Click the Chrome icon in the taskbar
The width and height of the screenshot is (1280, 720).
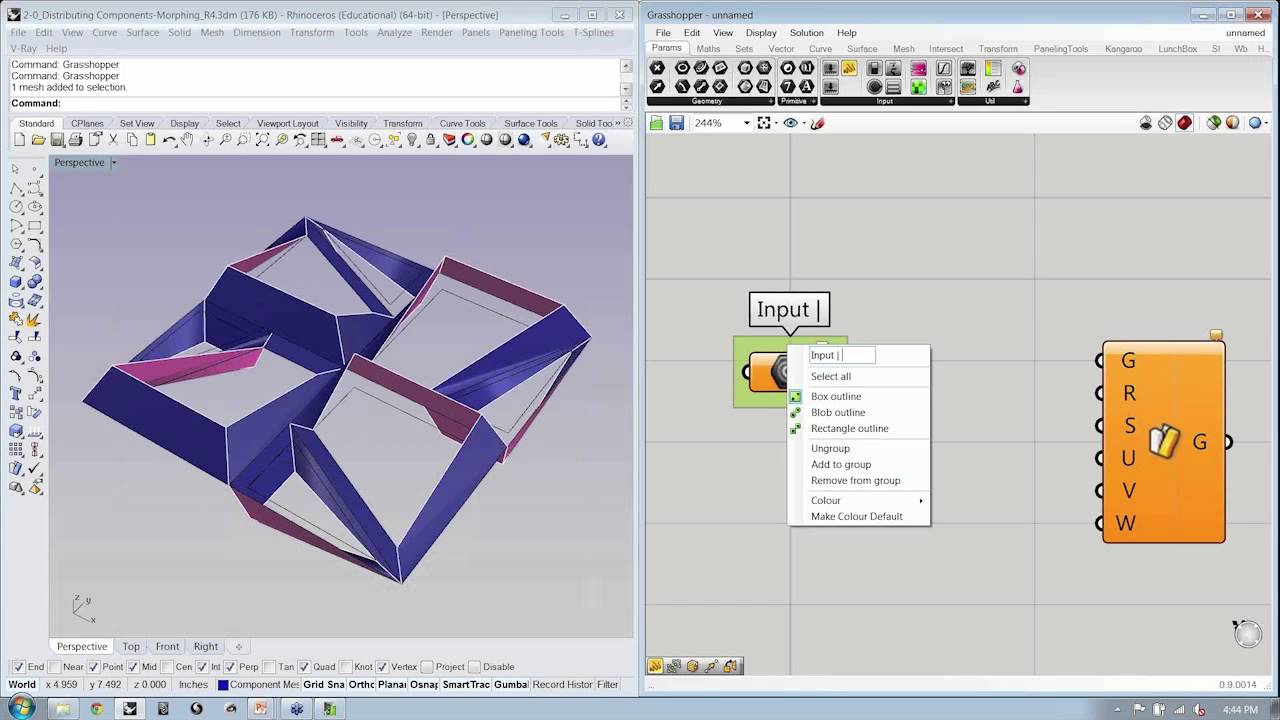pyautogui.click(x=96, y=708)
